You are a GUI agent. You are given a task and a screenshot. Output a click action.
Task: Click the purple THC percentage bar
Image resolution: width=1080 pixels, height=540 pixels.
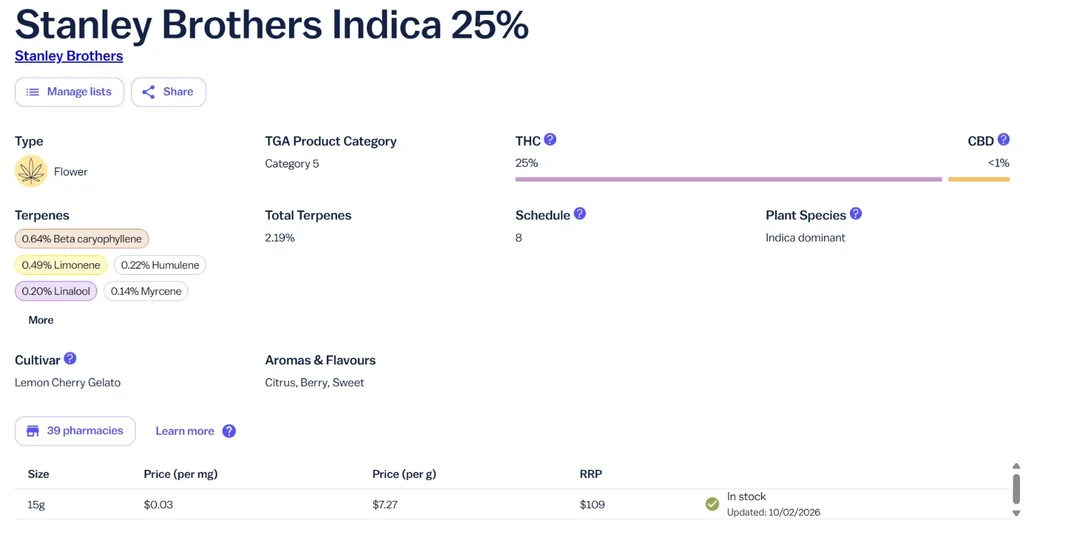click(728, 179)
